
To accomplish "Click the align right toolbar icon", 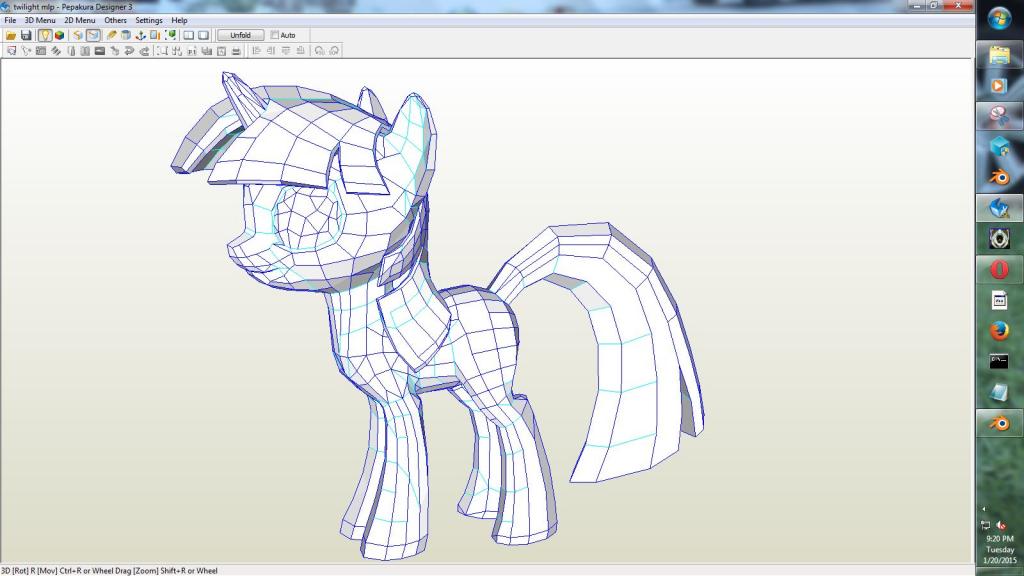I will pyautogui.click(x=271, y=51).
